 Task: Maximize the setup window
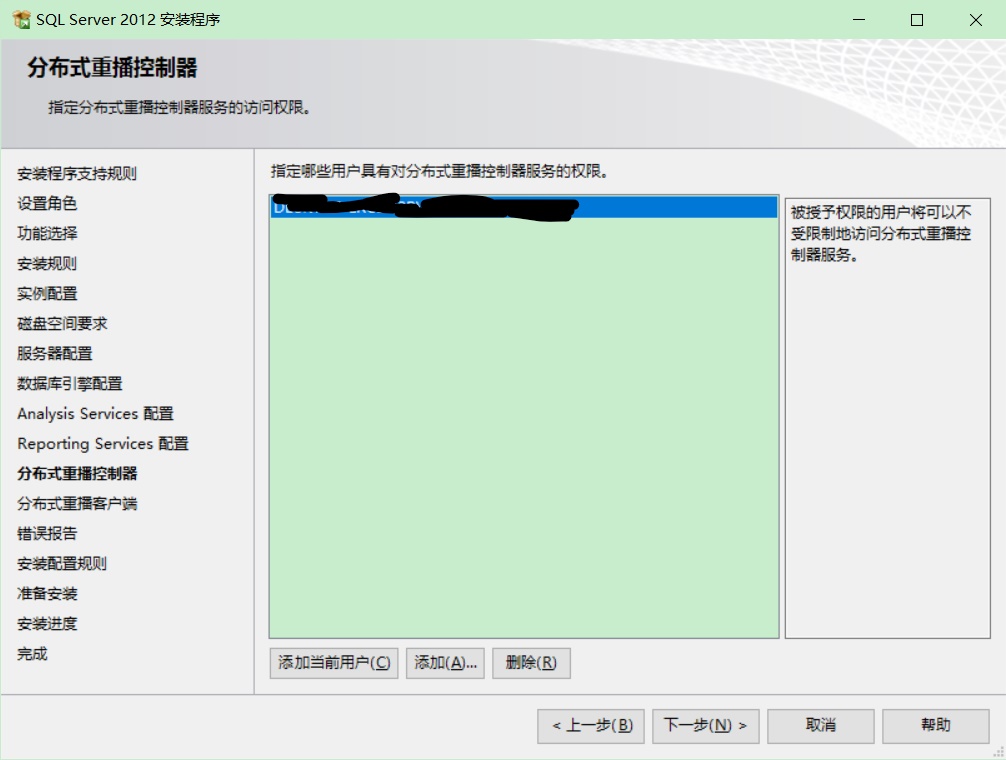pyautogui.click(x=917, y=20)
